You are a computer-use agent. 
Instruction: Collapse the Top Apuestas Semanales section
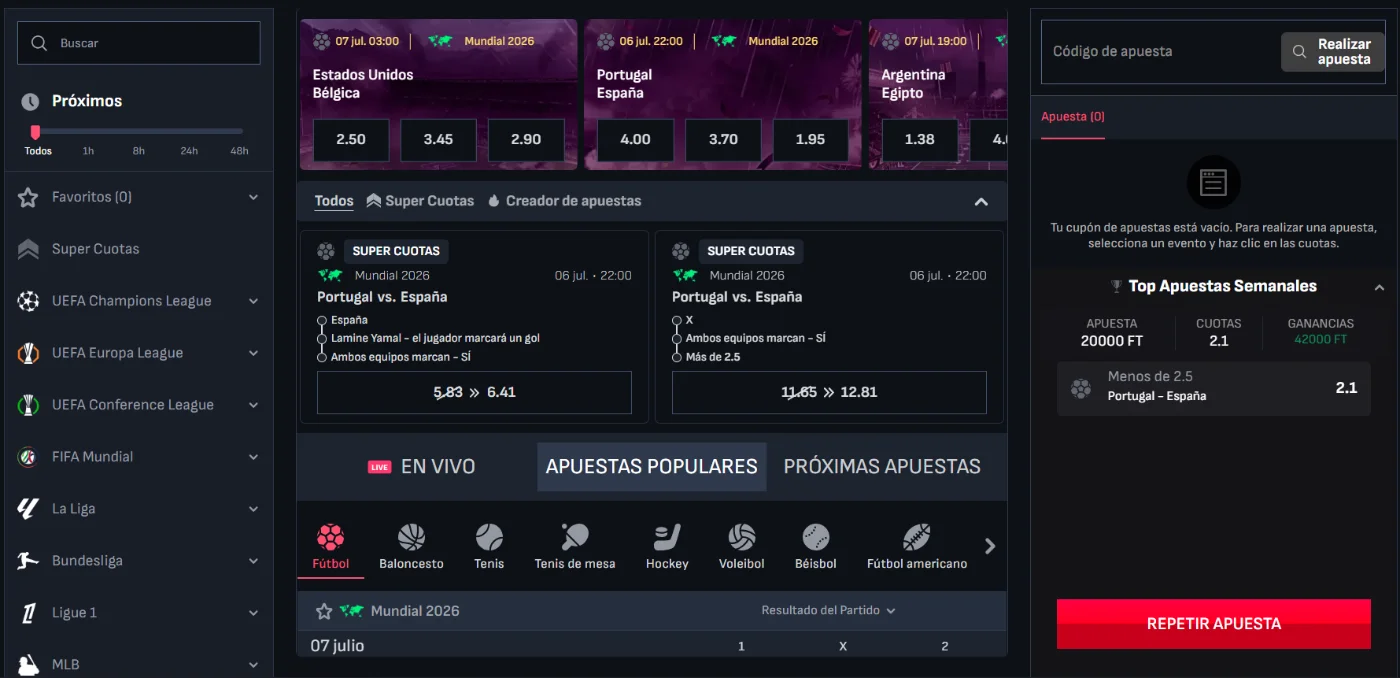click(1380, 287)
